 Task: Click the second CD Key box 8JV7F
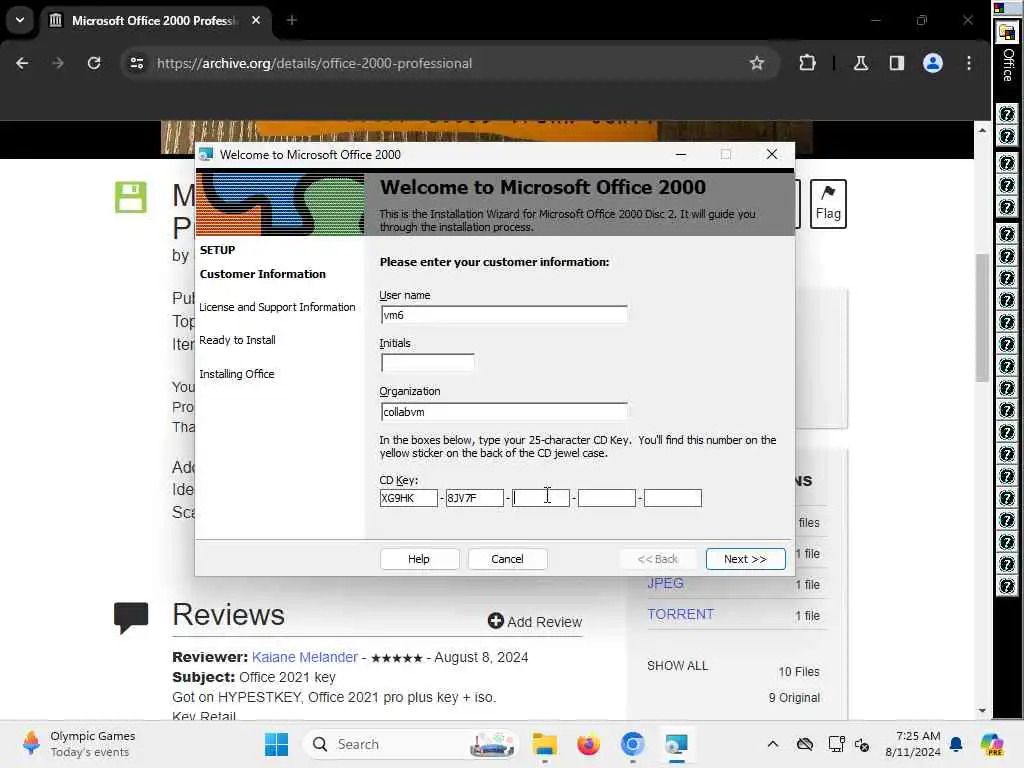[475, 498]
